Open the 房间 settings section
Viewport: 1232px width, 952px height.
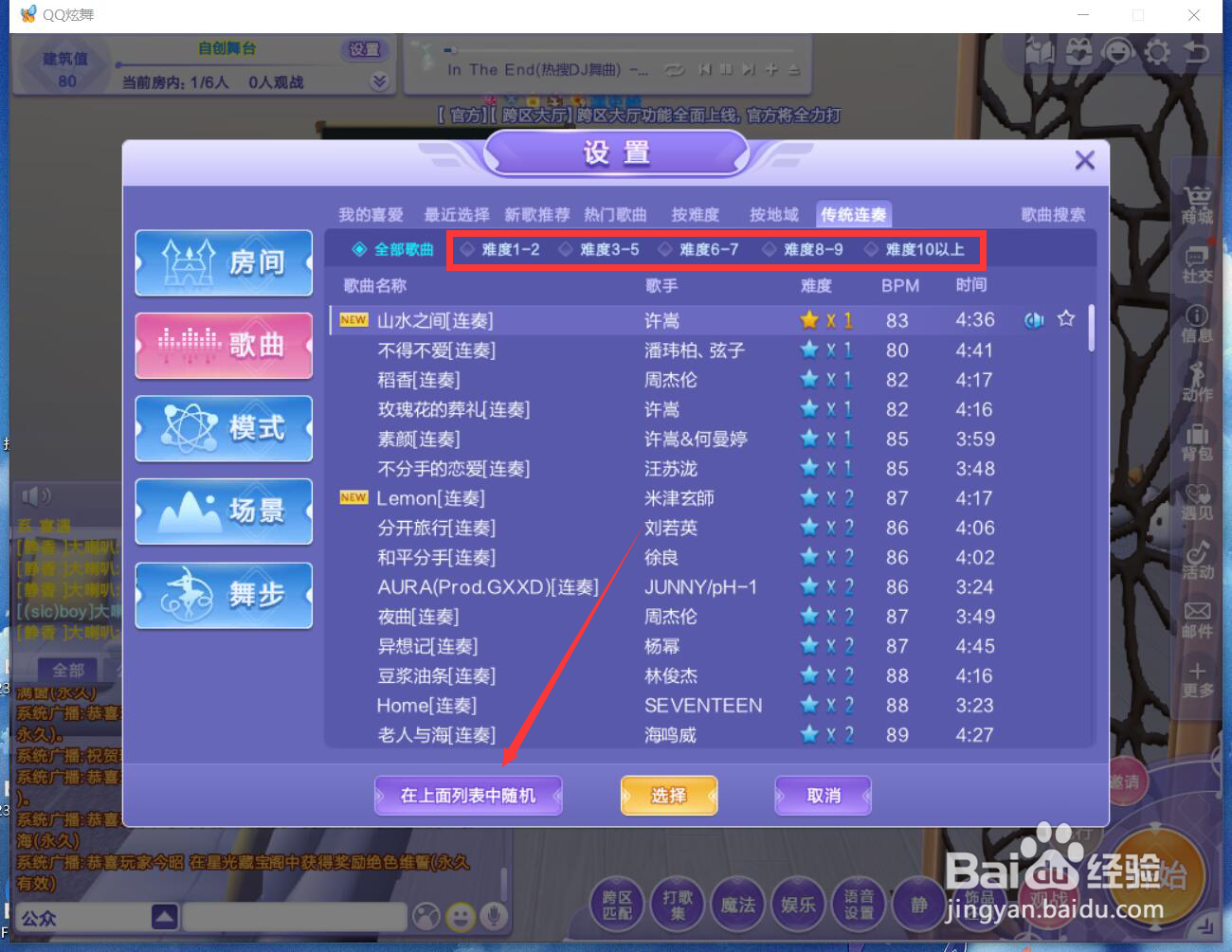coord(224,262)
